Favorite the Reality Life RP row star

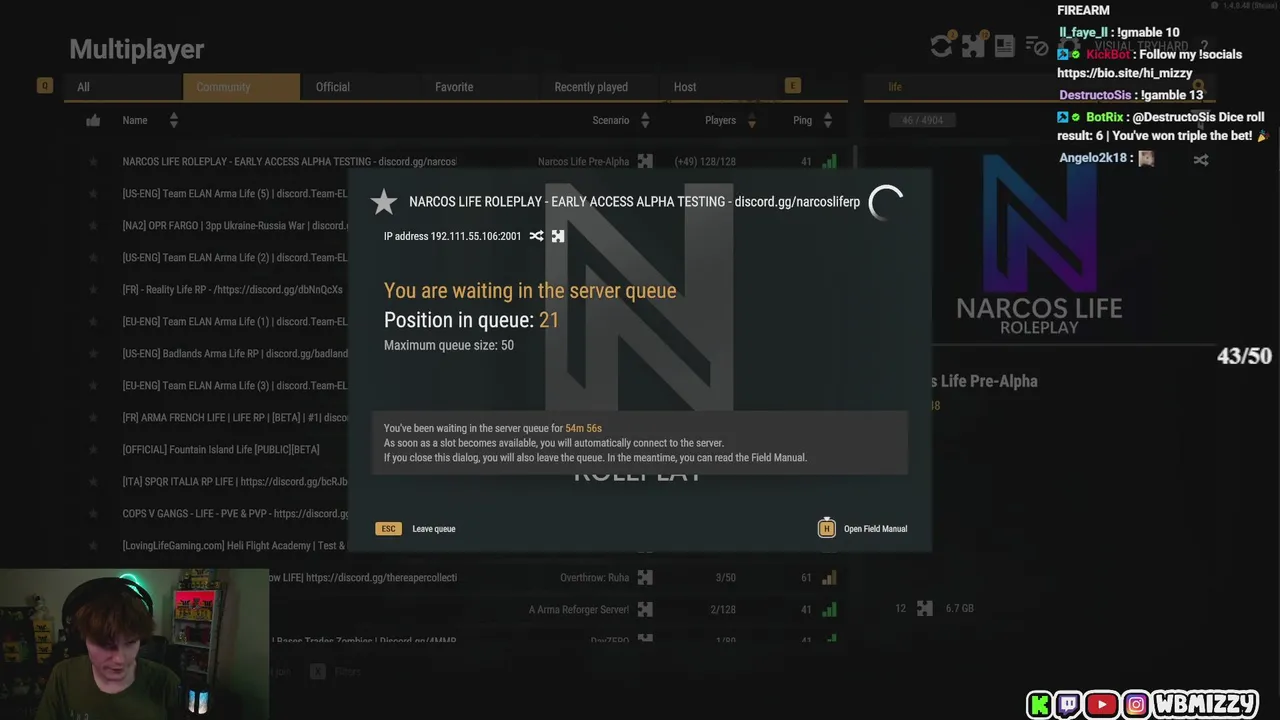click(93, 290)
